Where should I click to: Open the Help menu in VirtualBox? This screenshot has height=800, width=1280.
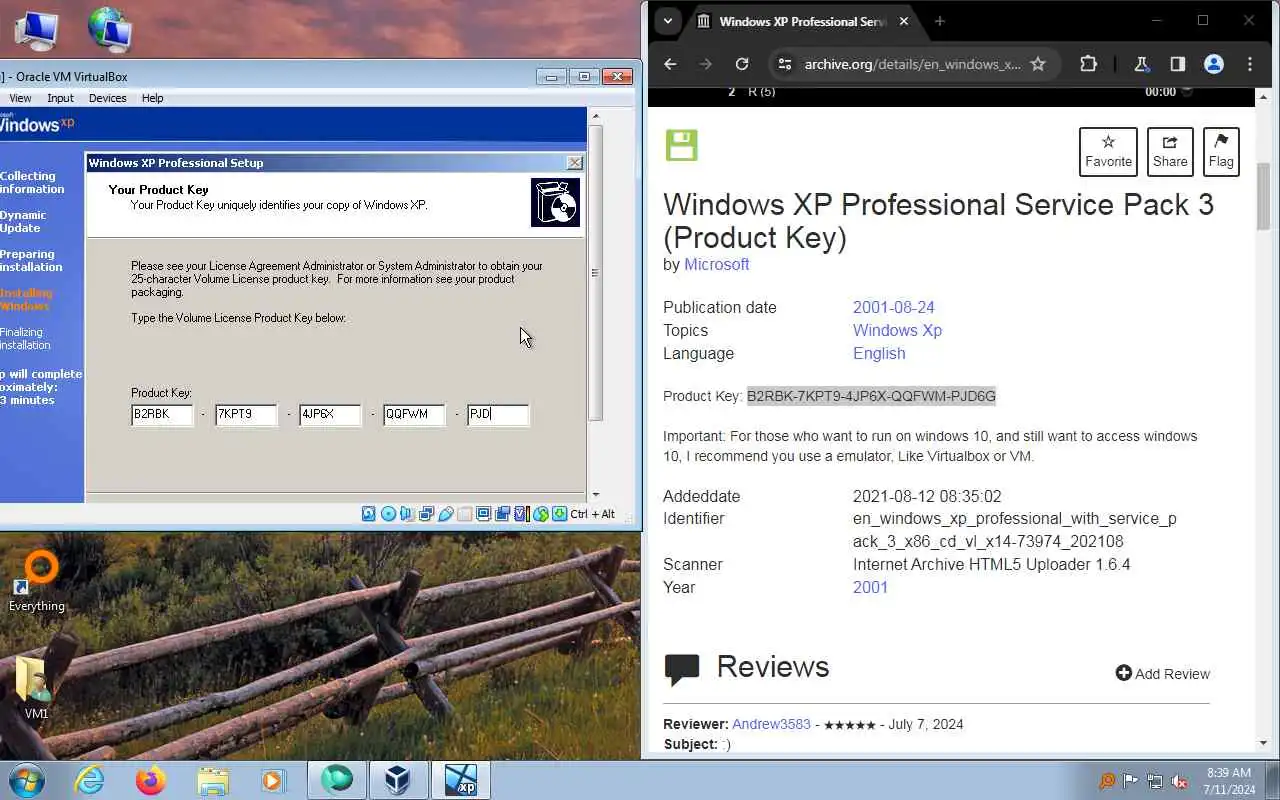[152, 98]
